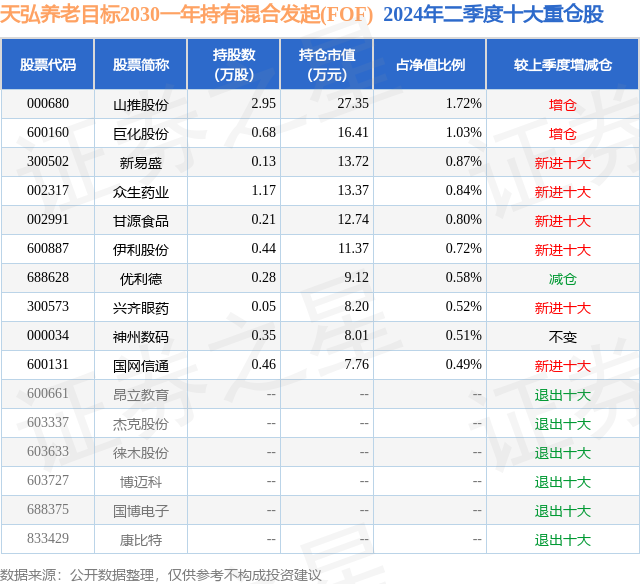
Task: Click 退出十大 label for 康比特
Action: click(x=562, y=540)
